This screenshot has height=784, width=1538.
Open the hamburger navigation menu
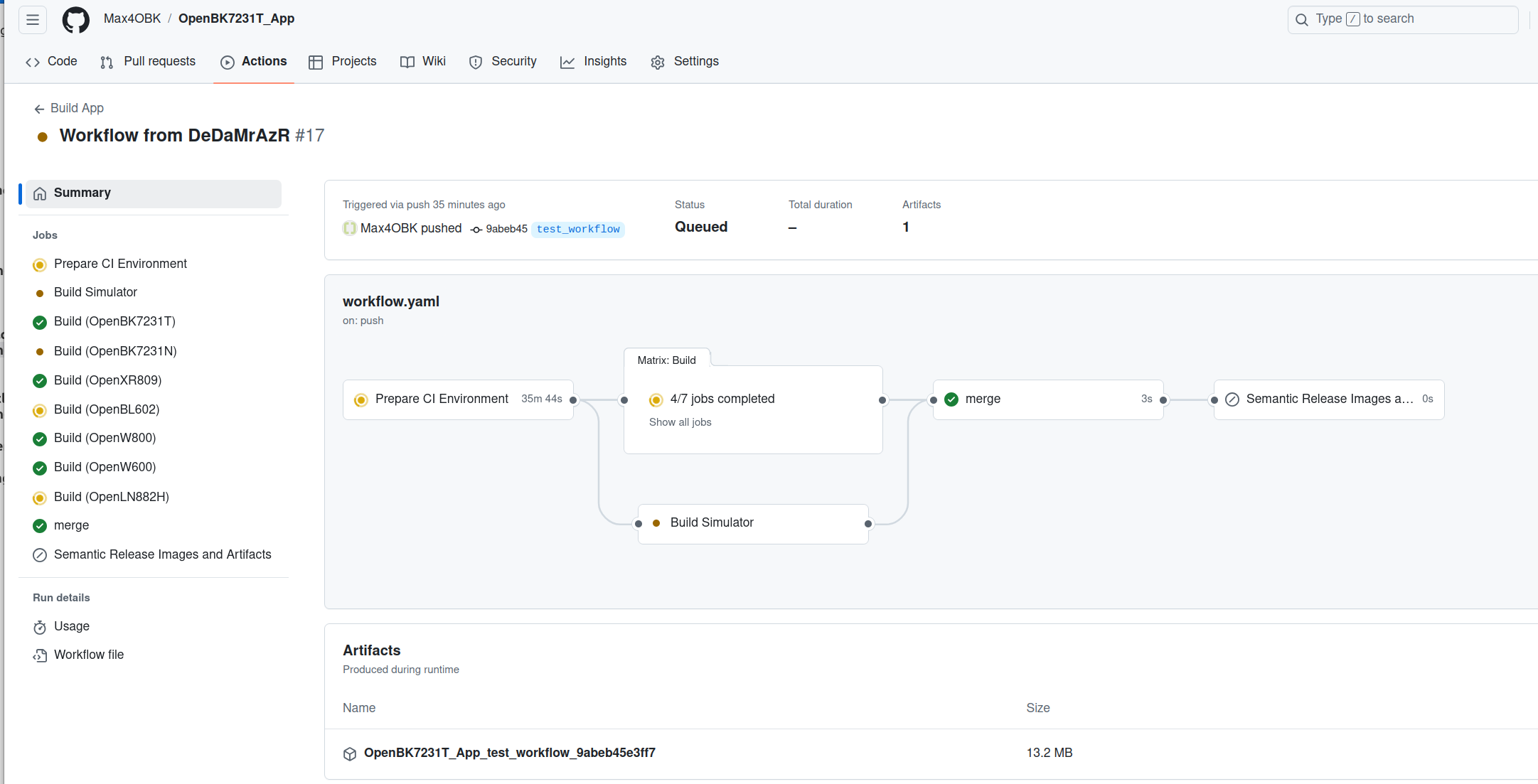tap(33, 19)
